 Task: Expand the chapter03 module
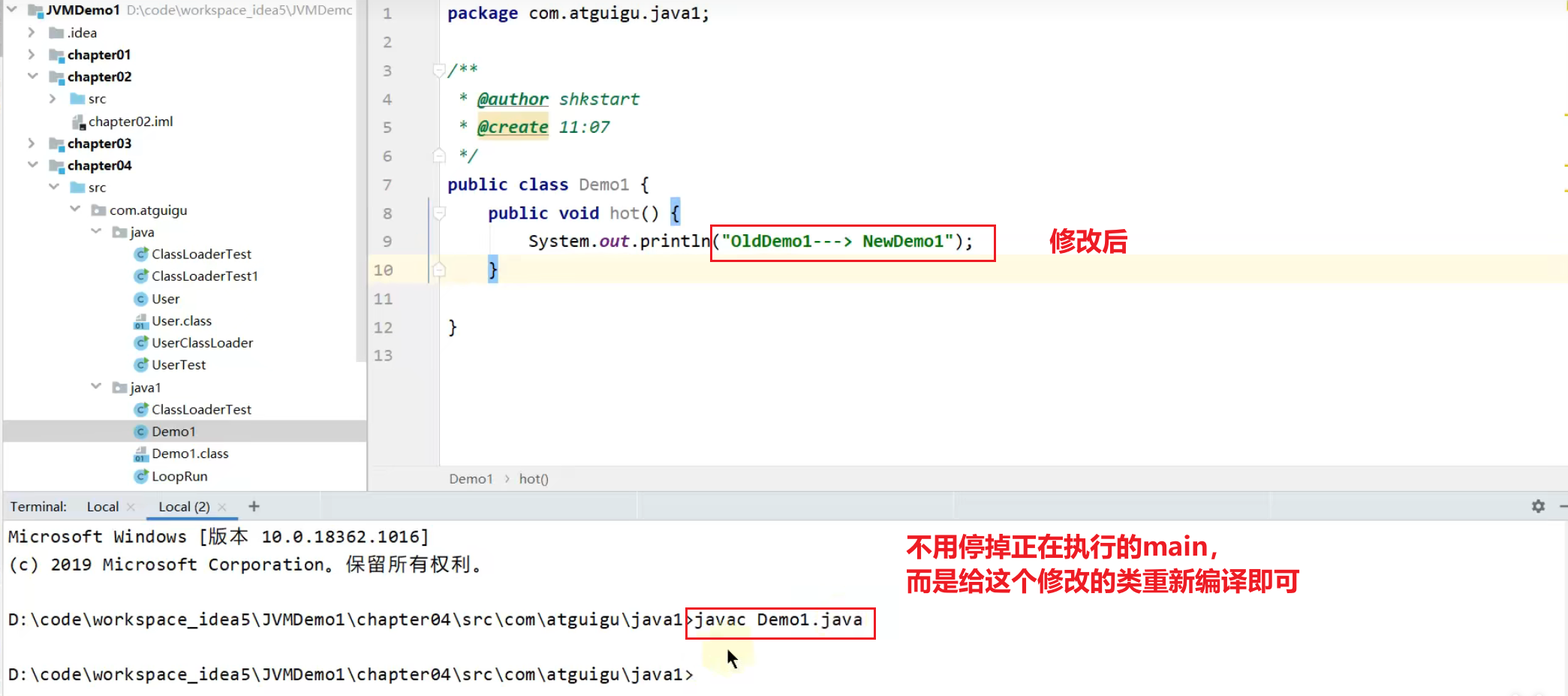pos(32,143)
